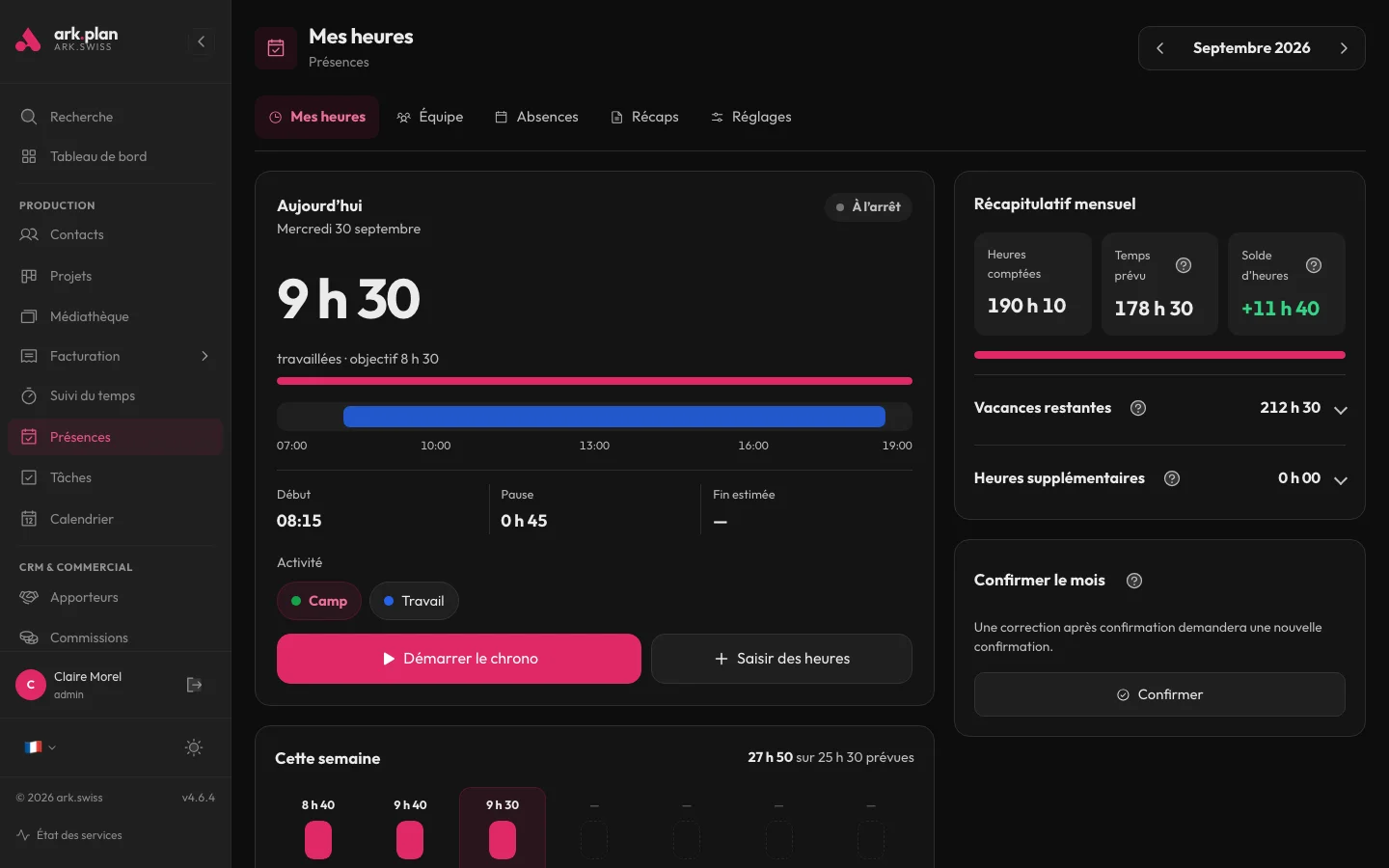Switch to light theme with sun icon
Viewport: 1389px width, 868px height.
point(194,747)
